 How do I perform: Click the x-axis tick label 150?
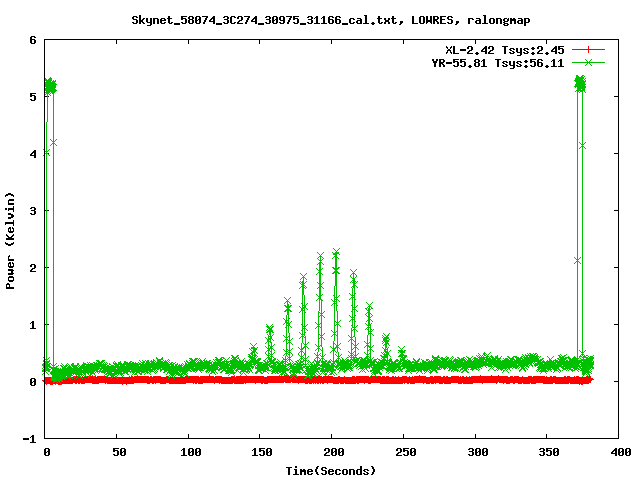[262, 452]
